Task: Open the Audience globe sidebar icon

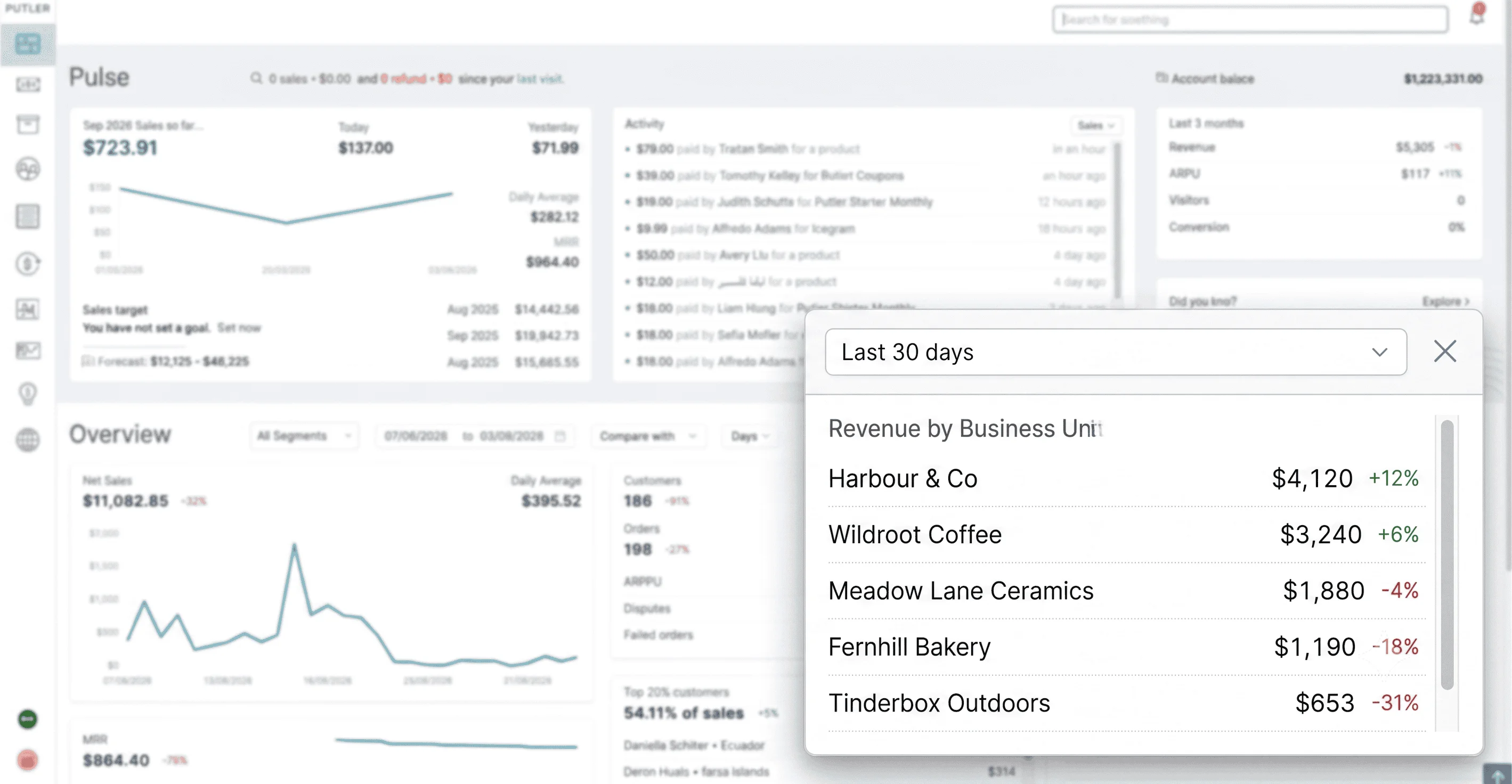Action: tap(28, 440)
